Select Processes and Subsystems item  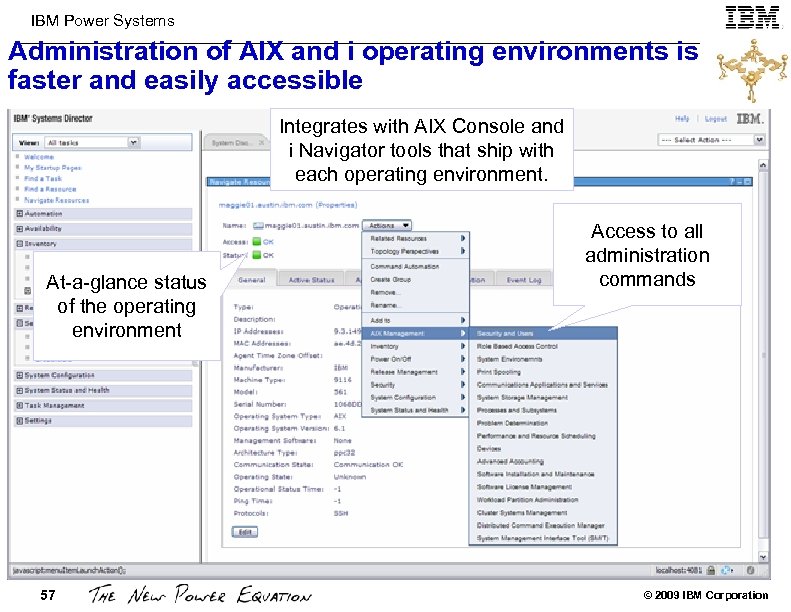[543, 410]
